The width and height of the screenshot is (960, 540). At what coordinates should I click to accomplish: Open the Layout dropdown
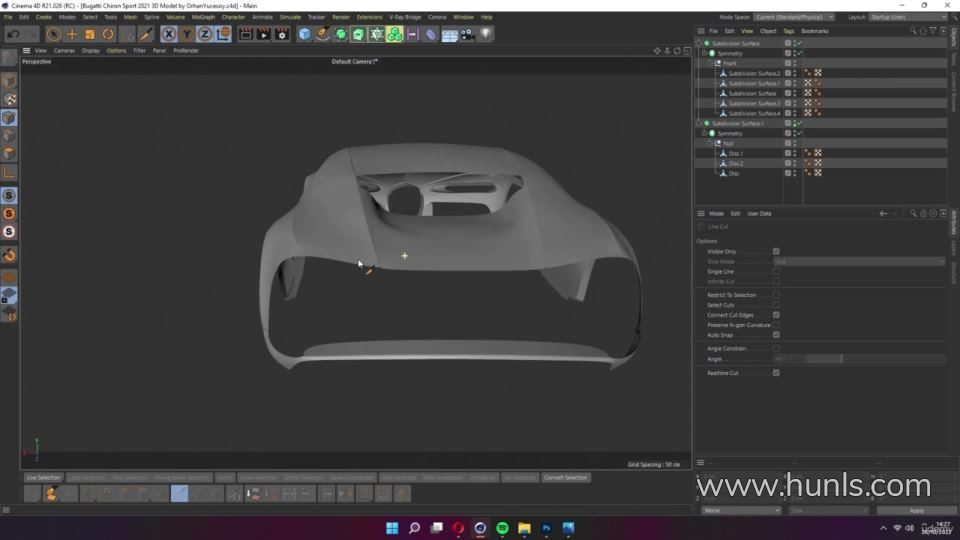click(909, 17)
